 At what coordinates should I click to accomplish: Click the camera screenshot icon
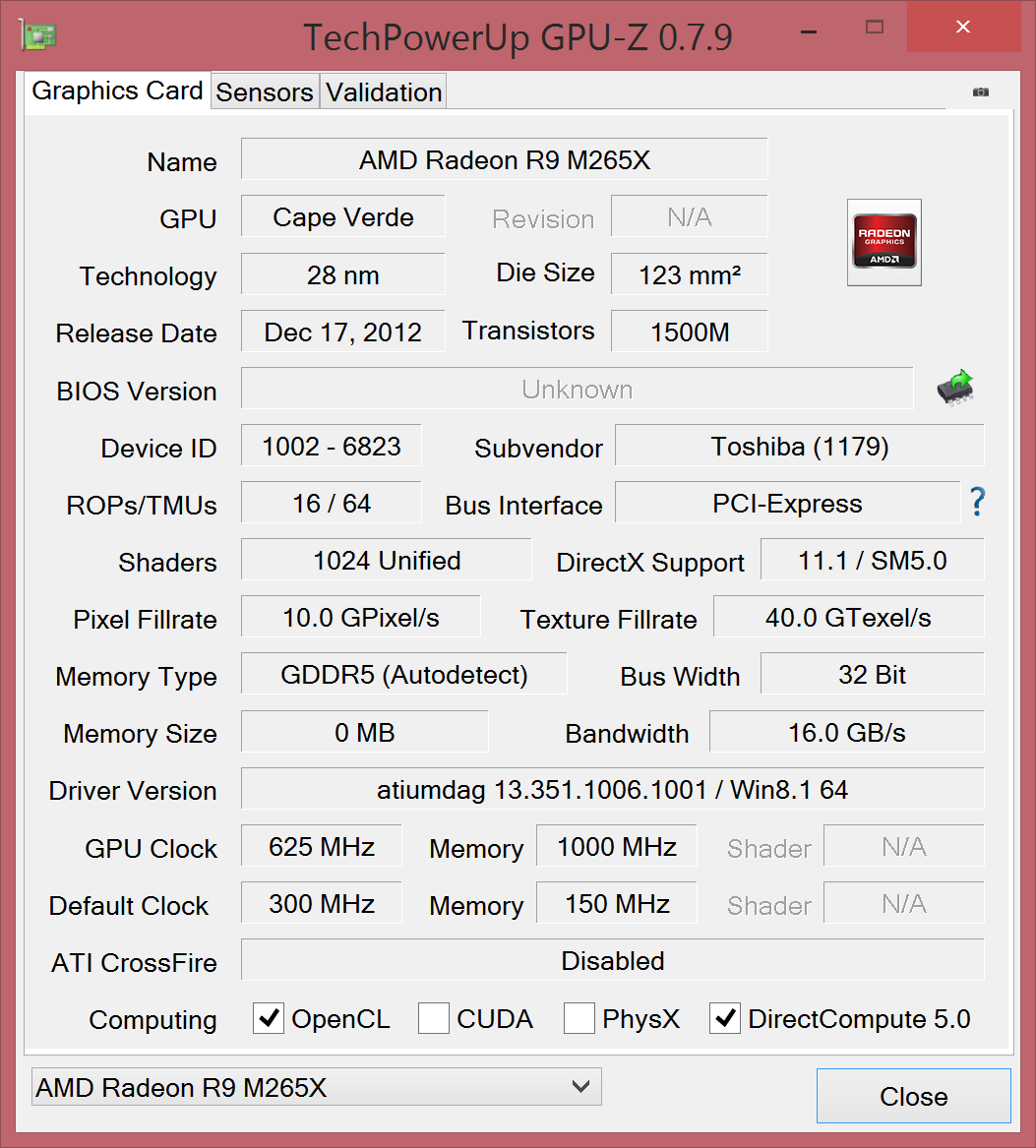pyautogui.click(x=980, y=91)
